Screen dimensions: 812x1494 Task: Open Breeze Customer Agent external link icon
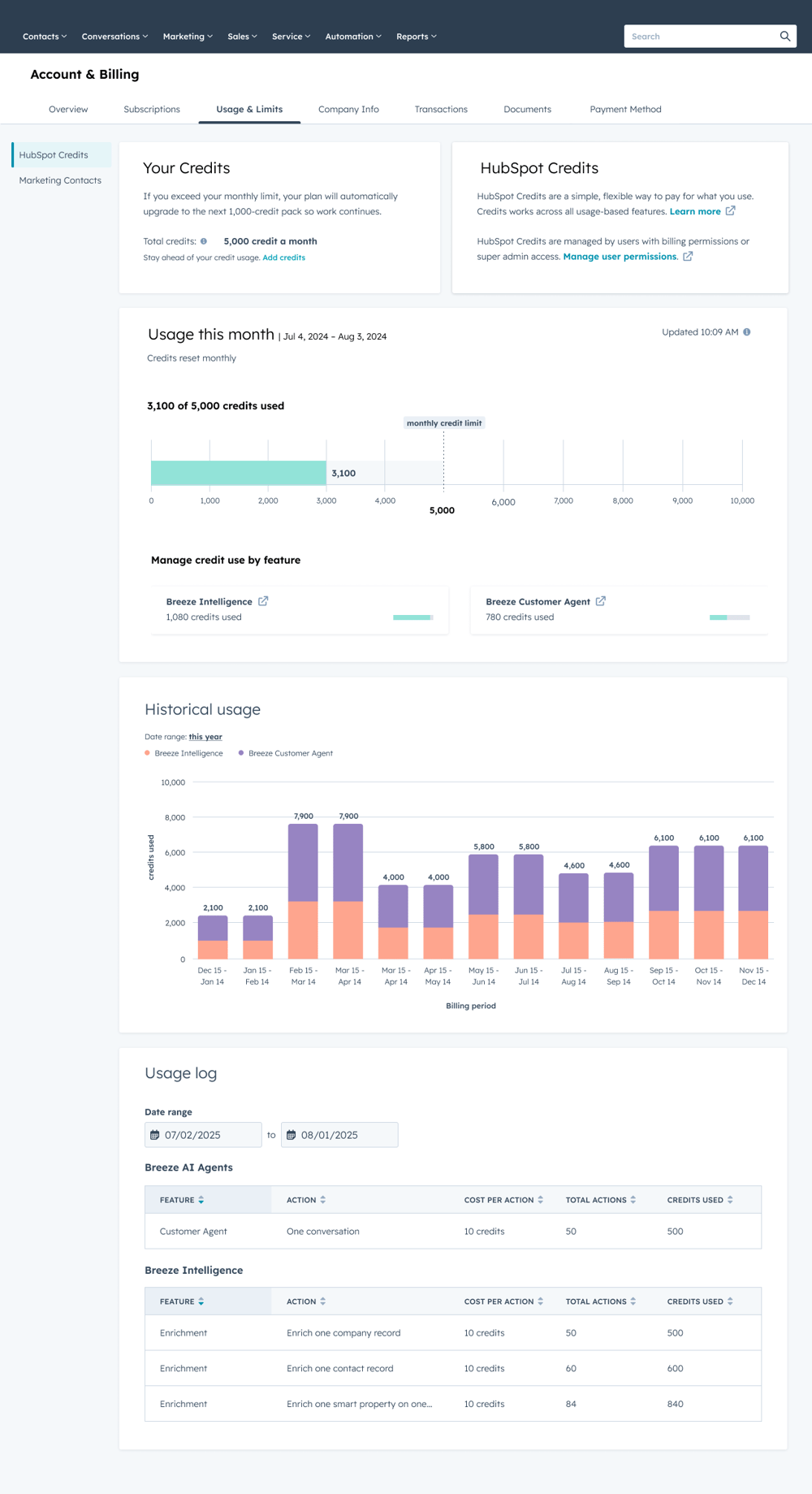601,601
